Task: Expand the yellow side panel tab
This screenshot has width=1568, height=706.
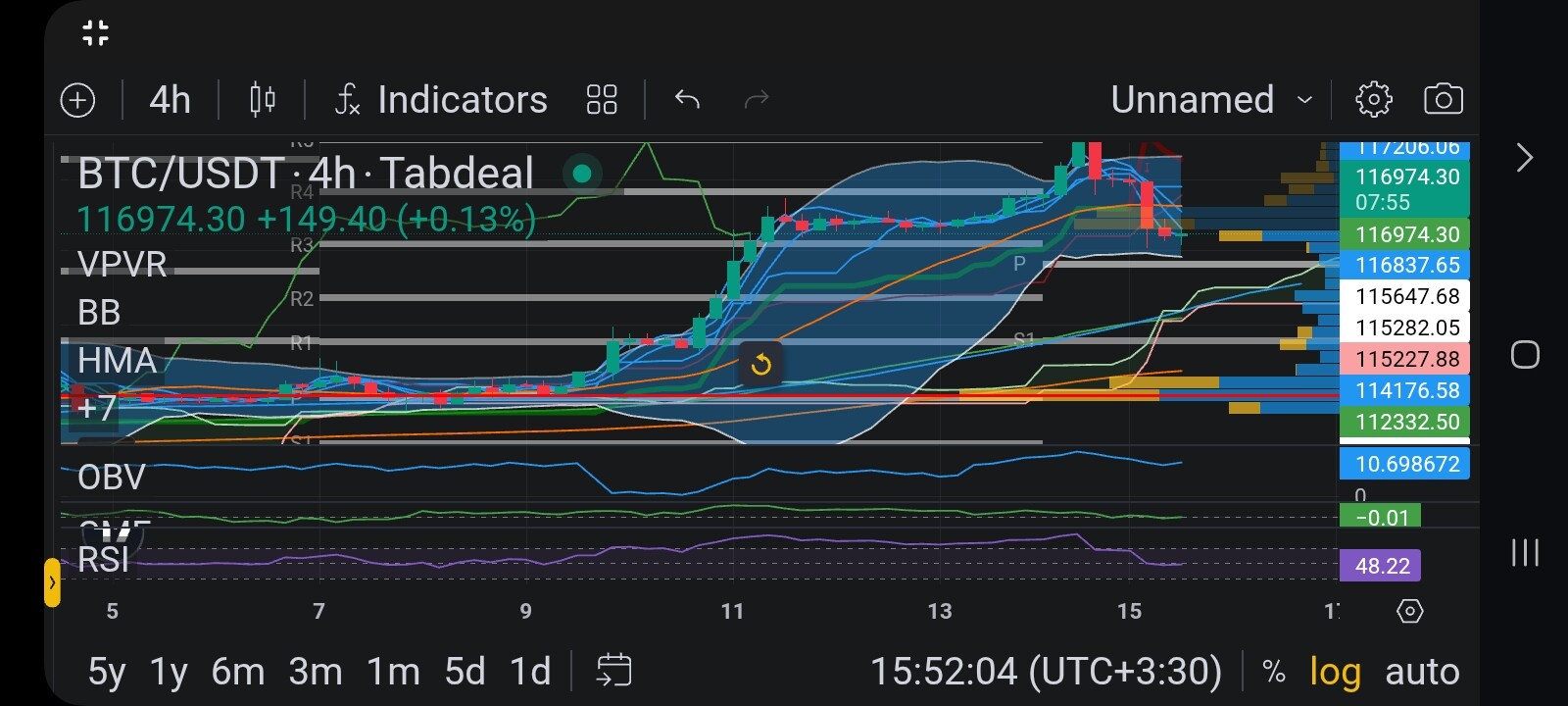Action: 52,582
